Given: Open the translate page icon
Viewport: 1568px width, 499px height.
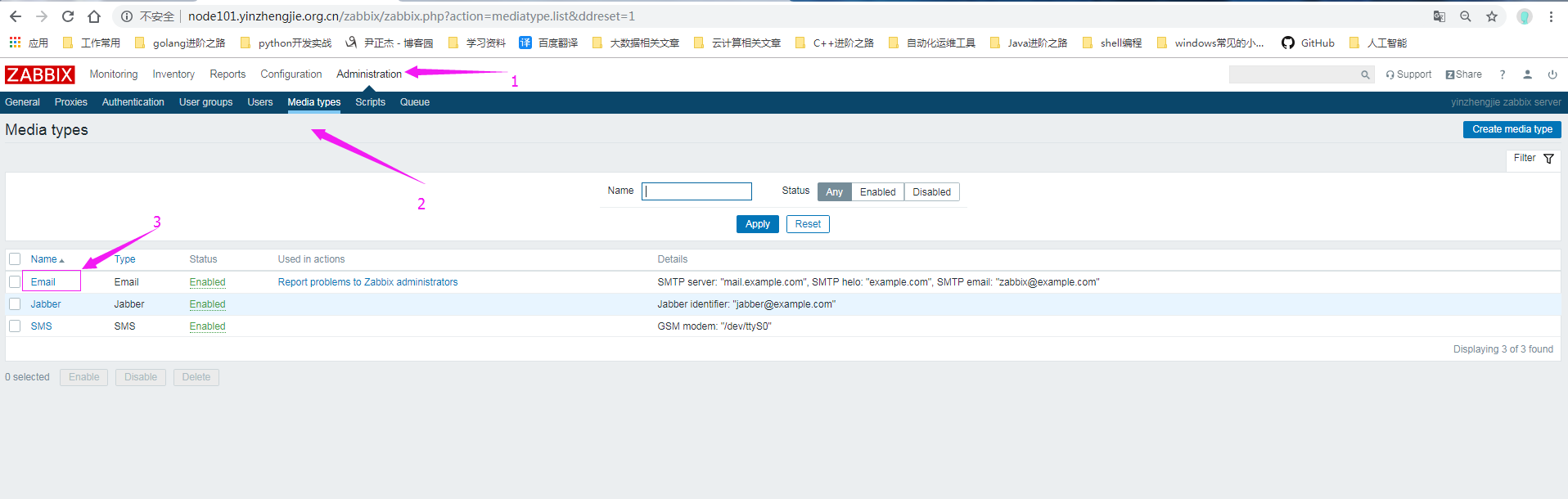Looking at the screenshot, I should pos(1440,16).
